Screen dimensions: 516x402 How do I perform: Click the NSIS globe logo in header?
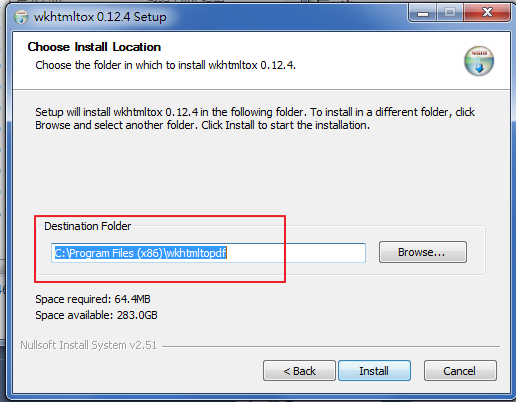(479, 61)
